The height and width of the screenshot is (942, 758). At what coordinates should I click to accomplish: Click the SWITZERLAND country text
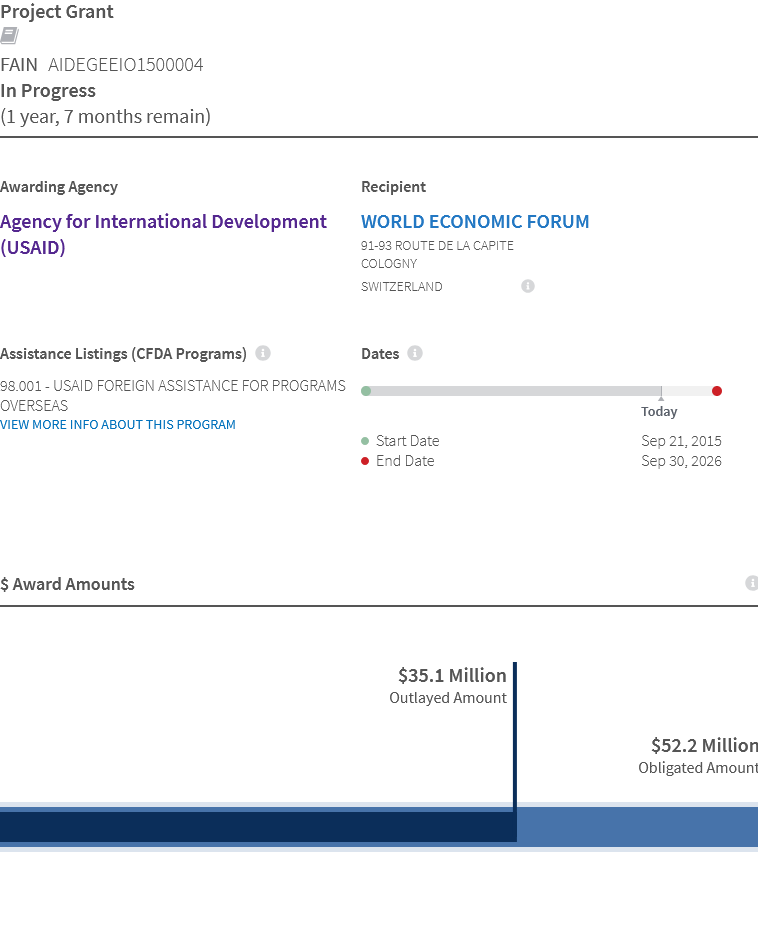click(x=401, y=287)
